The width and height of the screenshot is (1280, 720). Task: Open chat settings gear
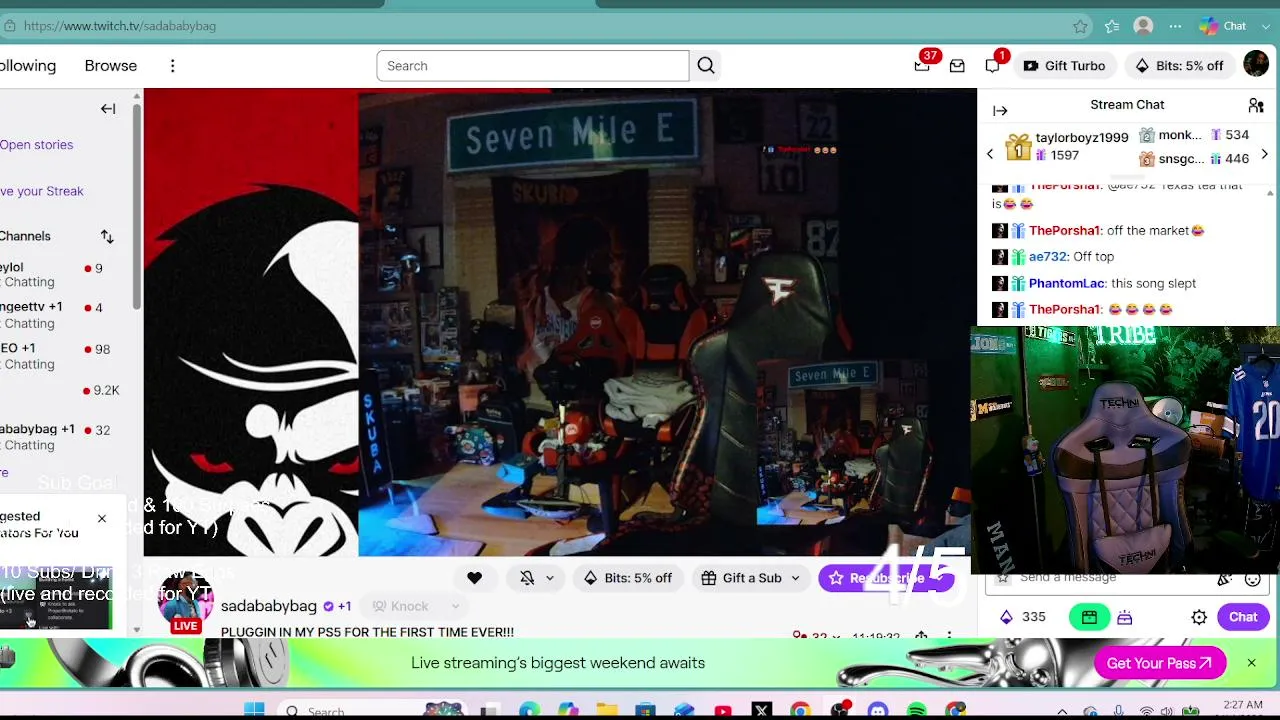[x=1199, y=618]
